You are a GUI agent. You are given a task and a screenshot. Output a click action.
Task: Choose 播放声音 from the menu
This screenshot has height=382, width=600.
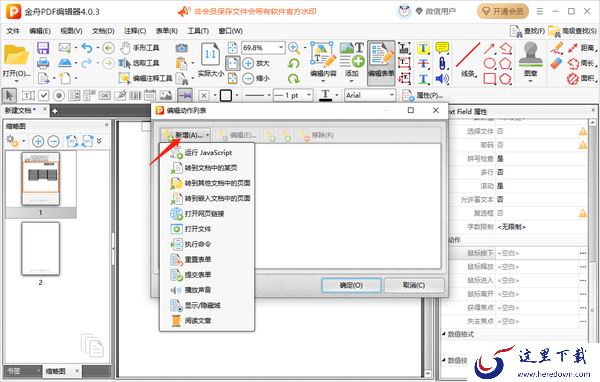[x=207, y=290]
